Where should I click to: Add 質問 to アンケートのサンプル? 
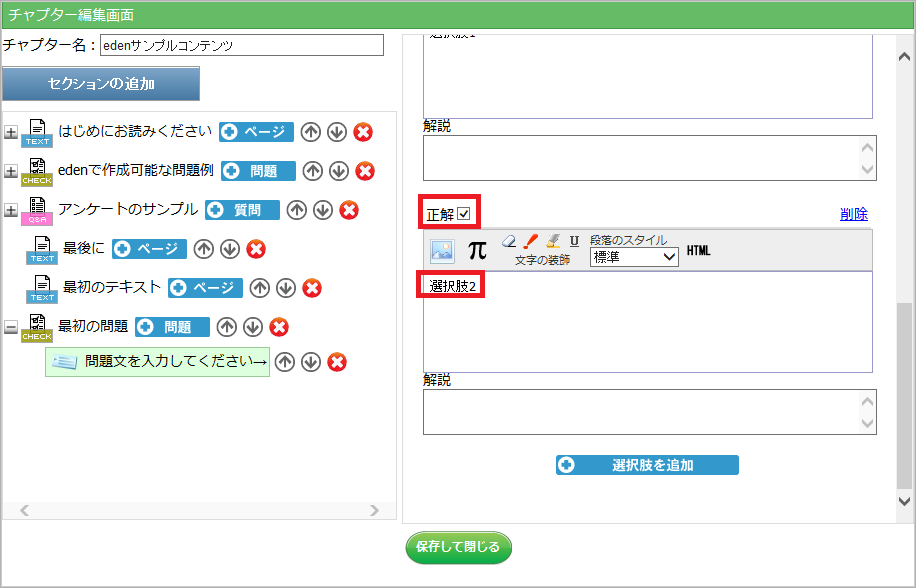pos(242,210)
